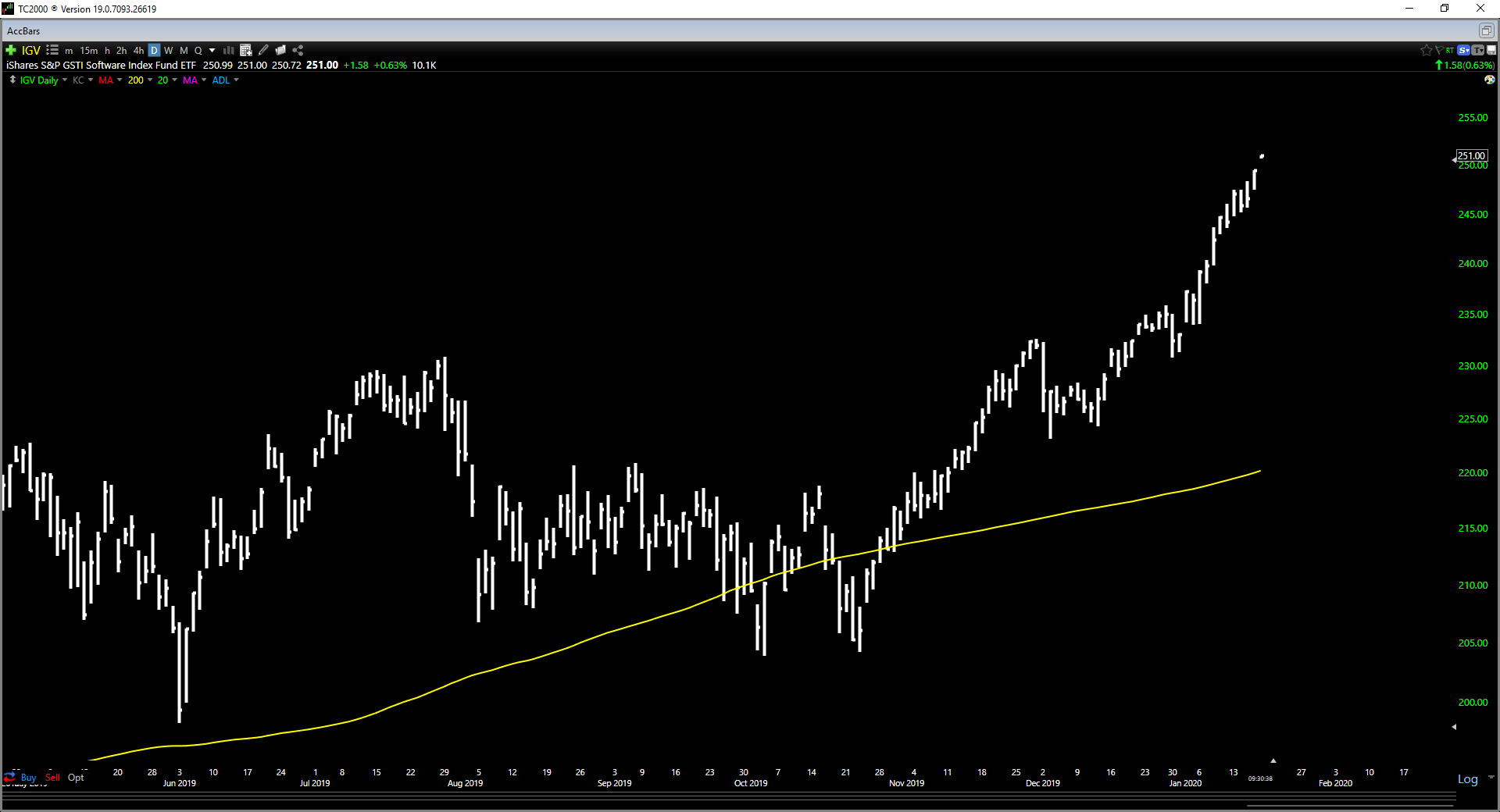Open the chart templates folder icon
The width and height of the screenshot is (1500, 812).
[280, 50]
